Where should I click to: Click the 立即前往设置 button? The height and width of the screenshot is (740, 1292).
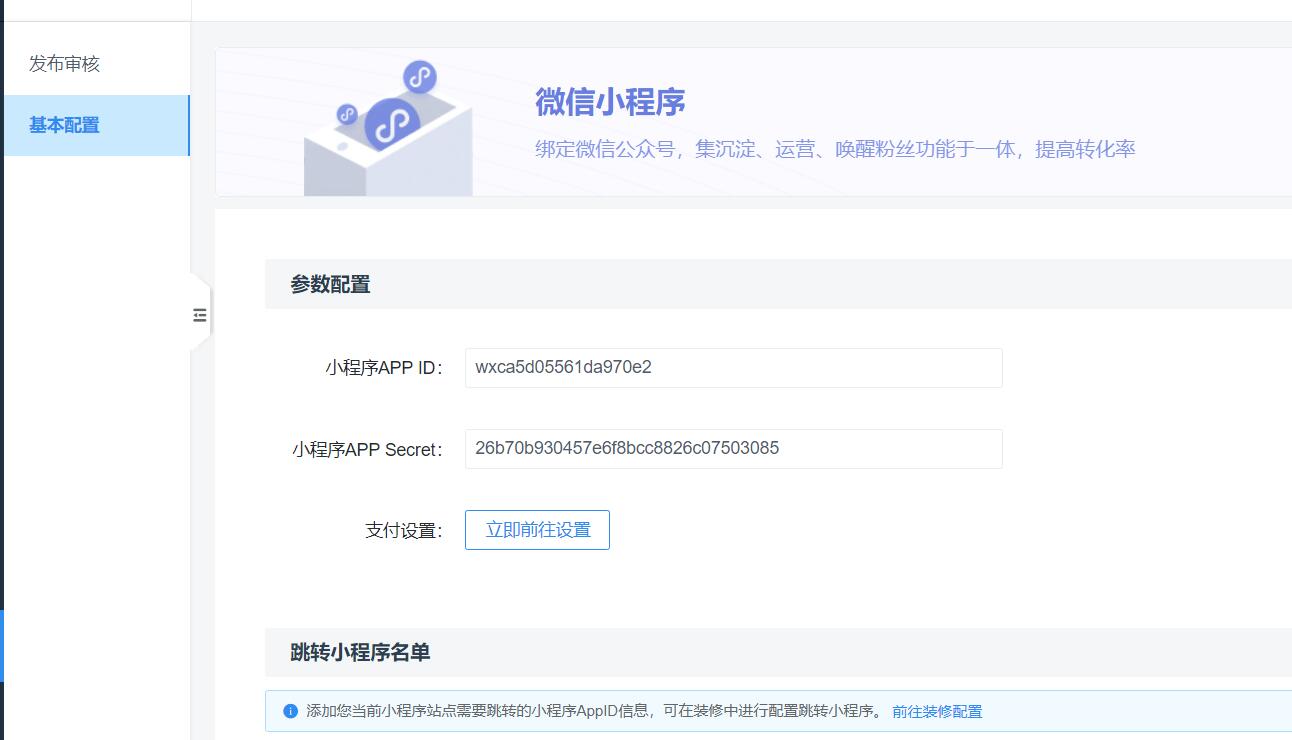[537, 530]
